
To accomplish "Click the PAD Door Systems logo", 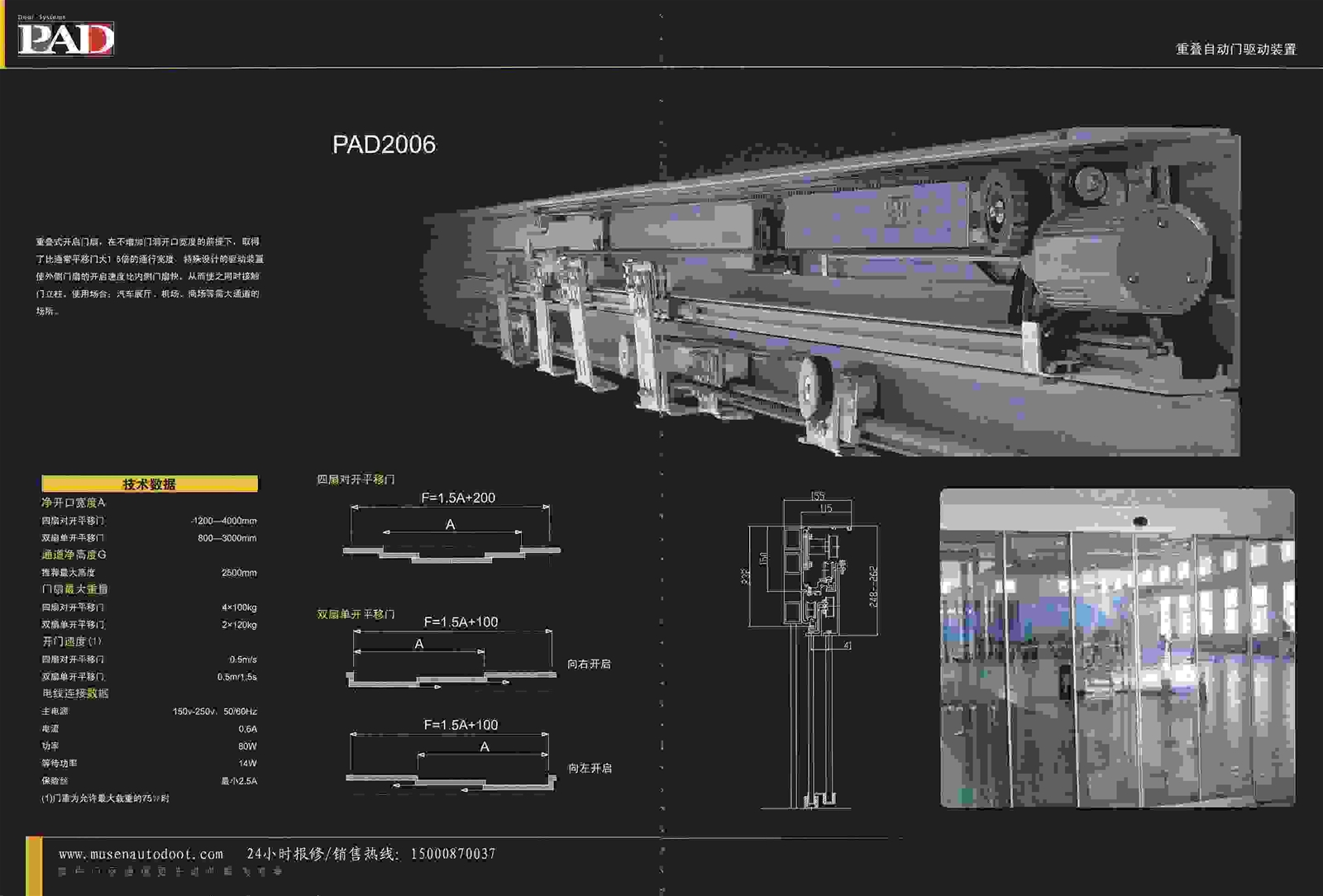I will [x=65, y=36].
